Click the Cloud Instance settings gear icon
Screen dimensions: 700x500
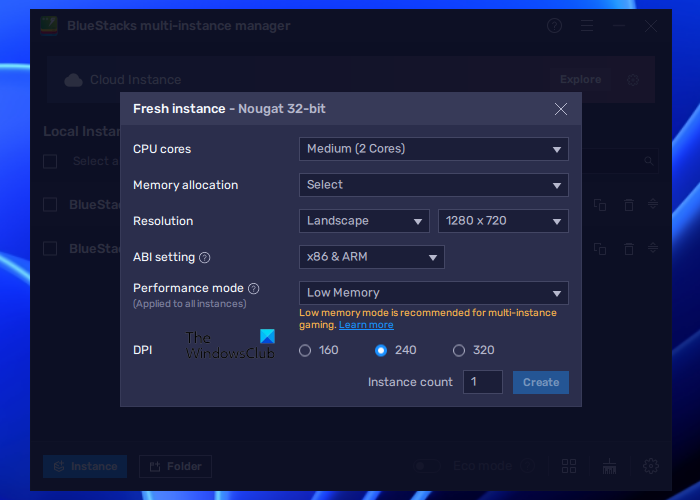tap(633, 80)
